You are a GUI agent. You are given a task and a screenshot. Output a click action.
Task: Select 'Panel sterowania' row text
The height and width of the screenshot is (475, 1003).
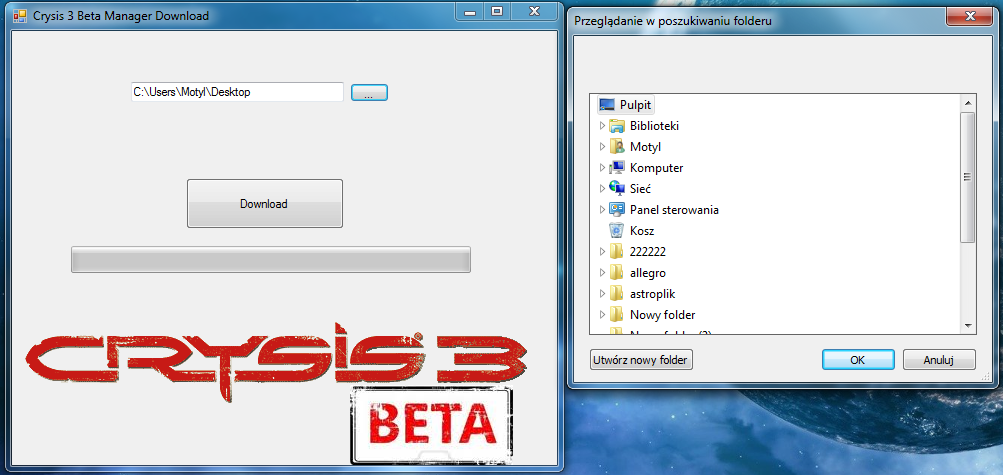click(x=674, y=210)
